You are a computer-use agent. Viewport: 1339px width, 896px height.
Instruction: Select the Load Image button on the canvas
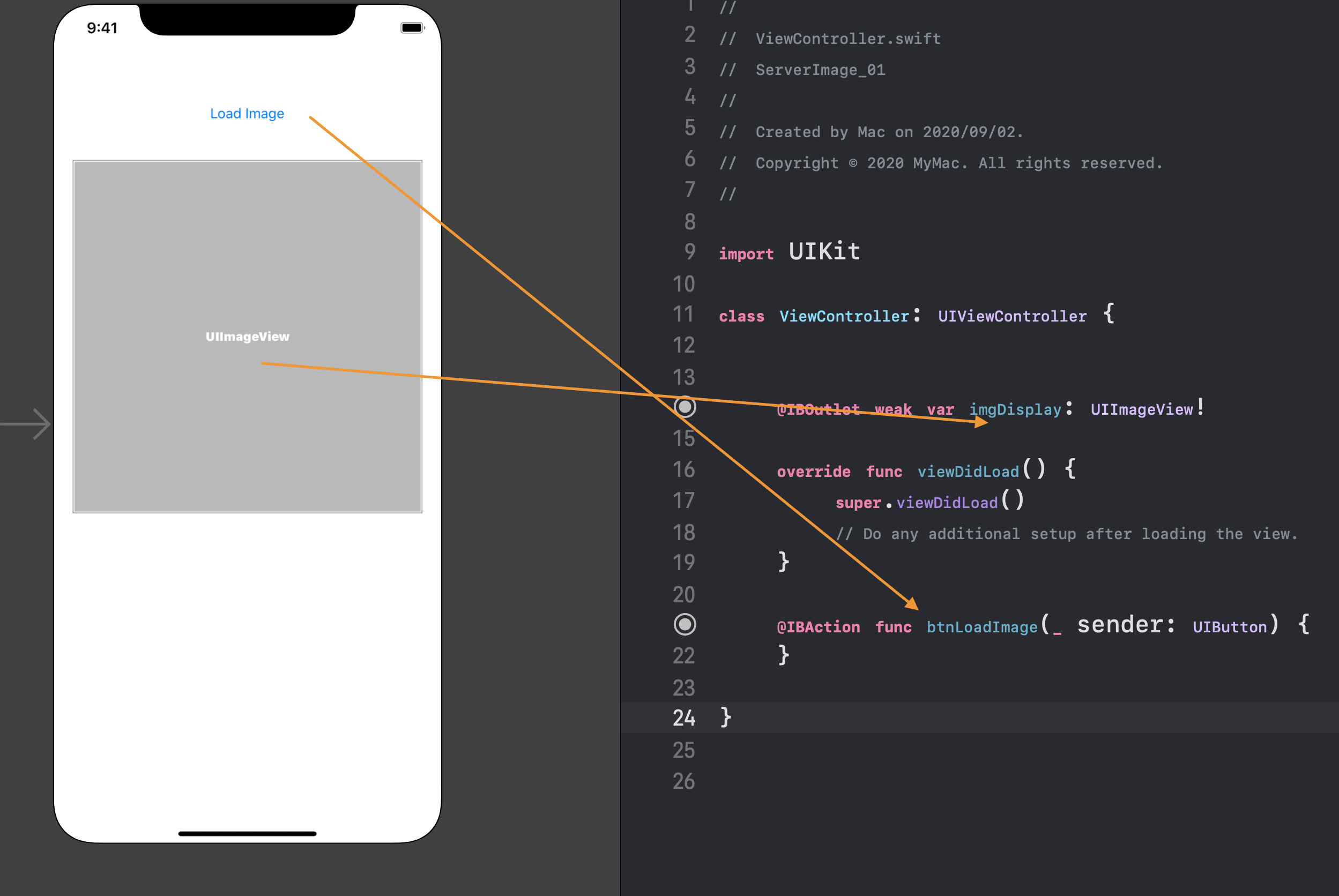247,114
